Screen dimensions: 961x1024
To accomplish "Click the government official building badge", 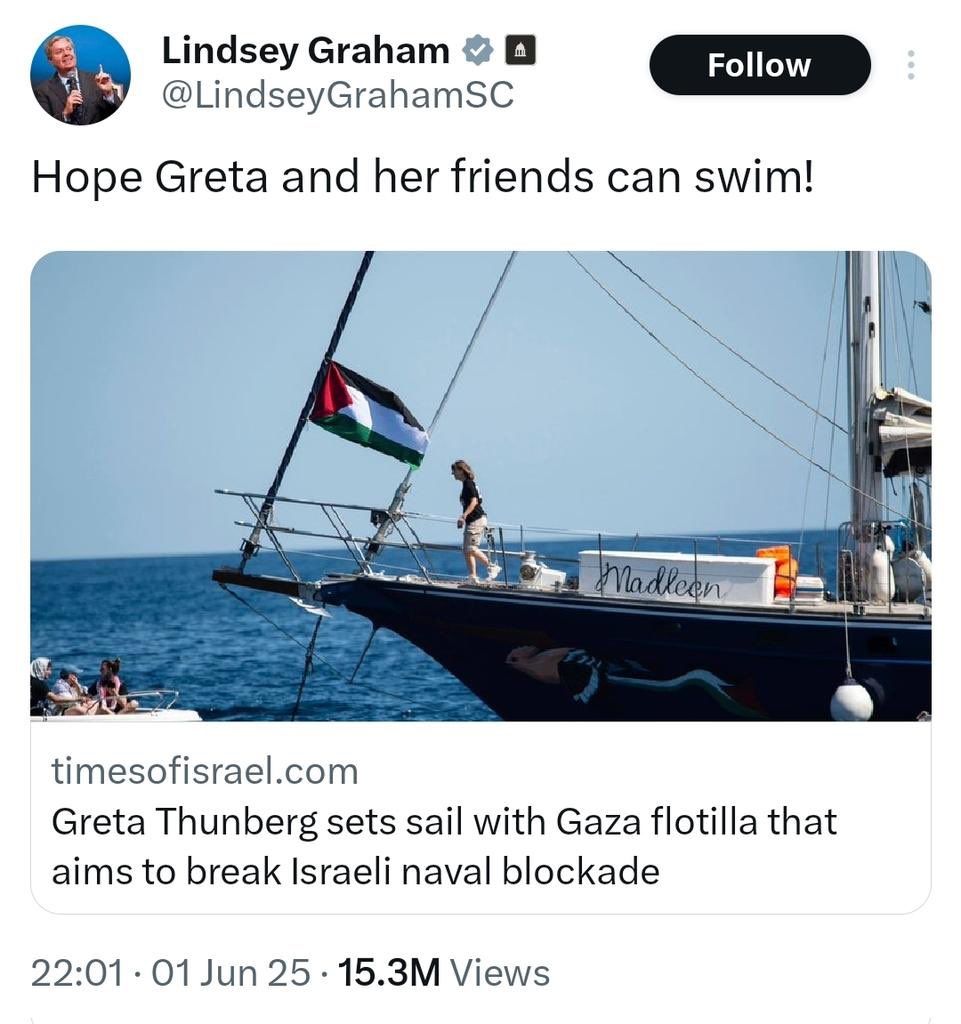I will tap(520, 49).
